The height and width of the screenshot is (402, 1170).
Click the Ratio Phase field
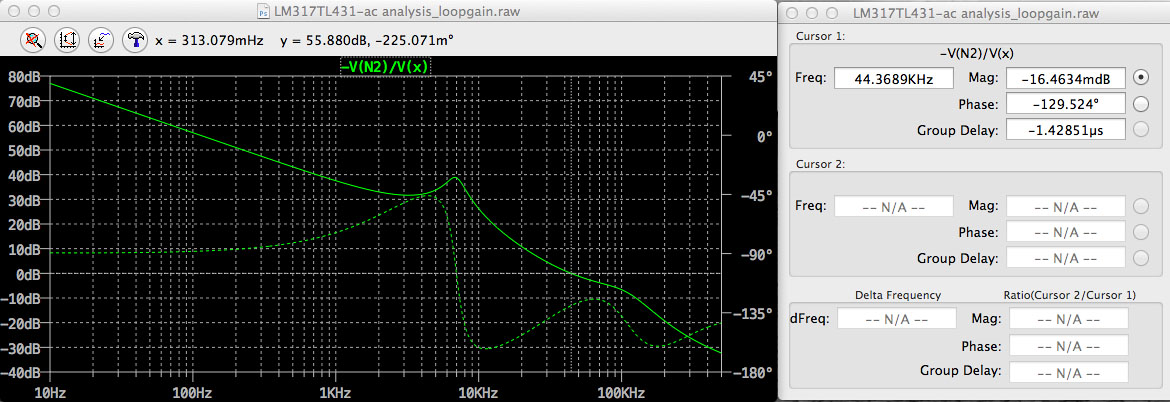click(1069, 345)
